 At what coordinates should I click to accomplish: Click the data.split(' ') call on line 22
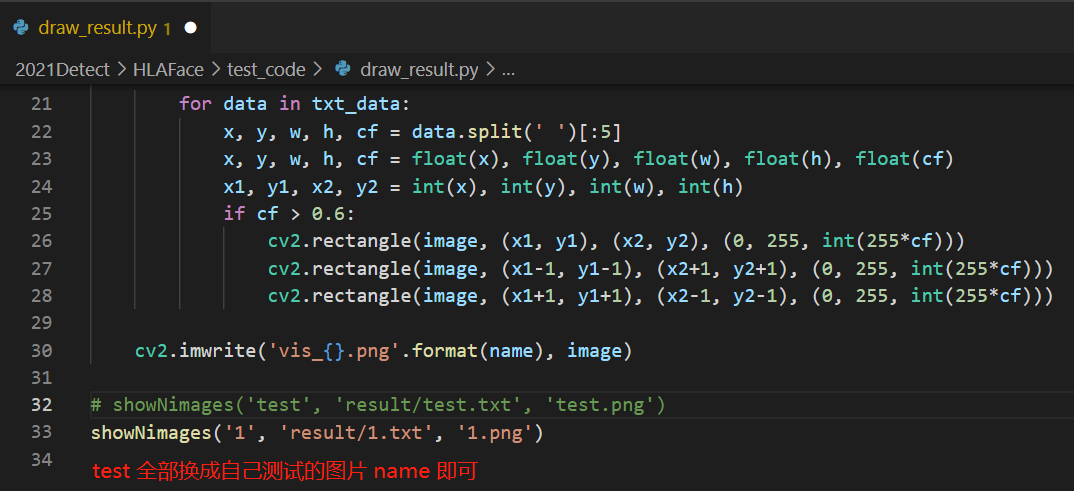478,132
